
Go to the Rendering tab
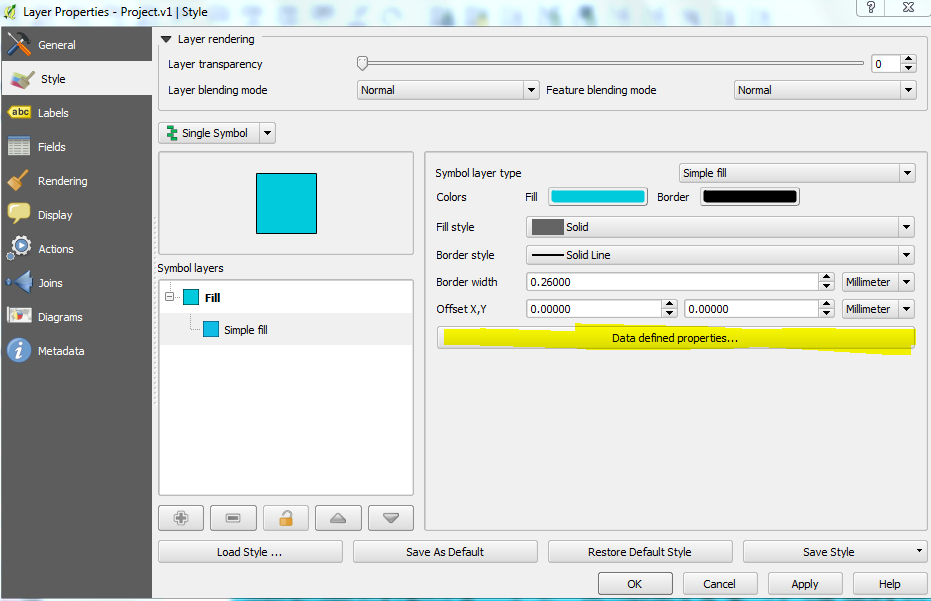pos(77,181)
